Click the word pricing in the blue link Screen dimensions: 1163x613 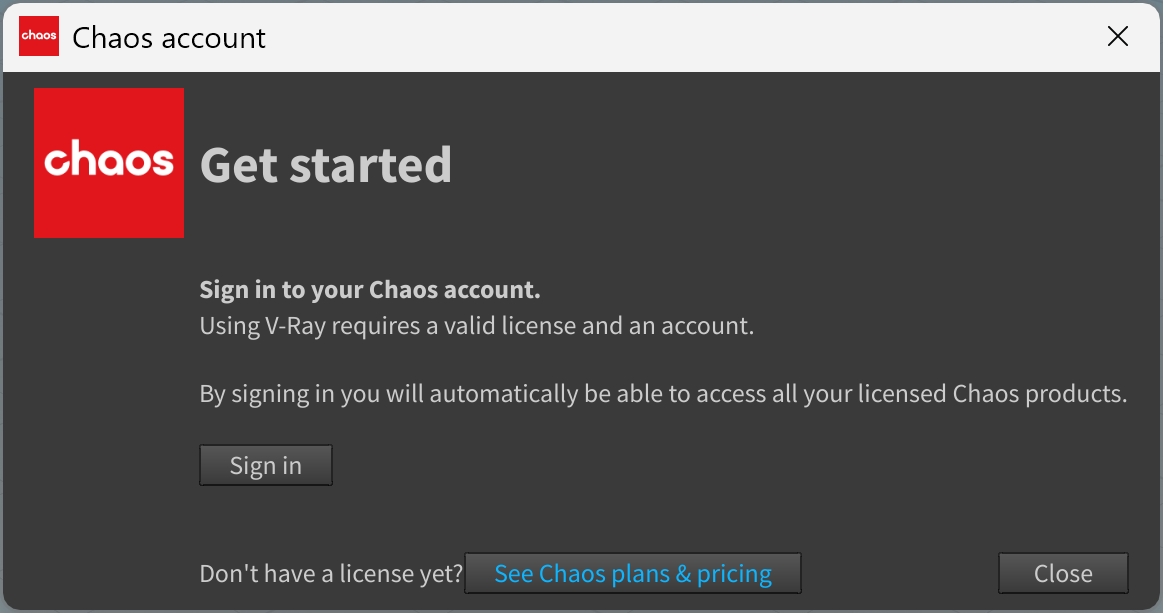[x=734, y=574]
